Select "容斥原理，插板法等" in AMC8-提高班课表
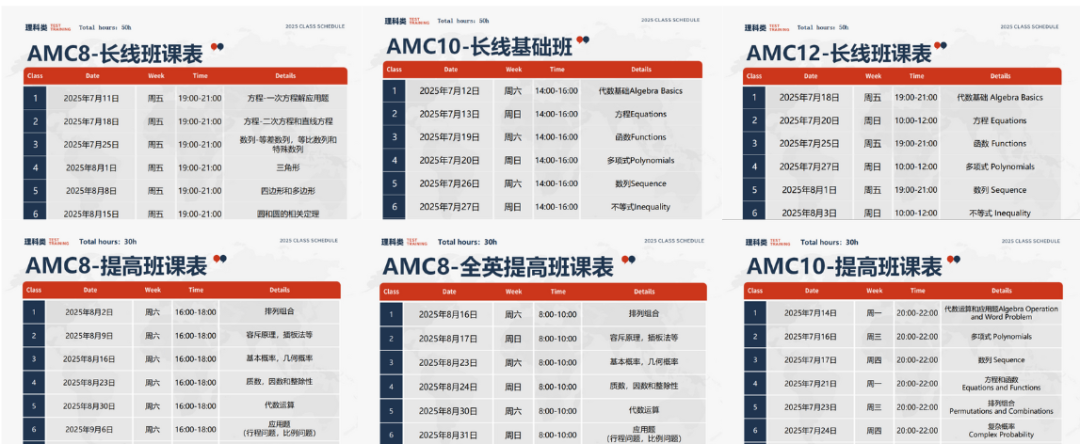This screenshot has height=444, width=1080. click(279, 336)
